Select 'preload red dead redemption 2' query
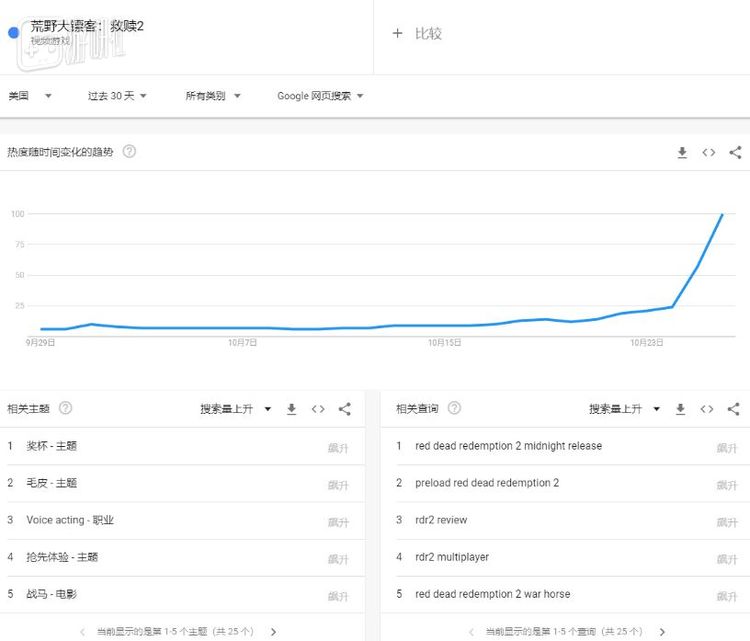This screenshot has width=750, height=641. (487, 483)
